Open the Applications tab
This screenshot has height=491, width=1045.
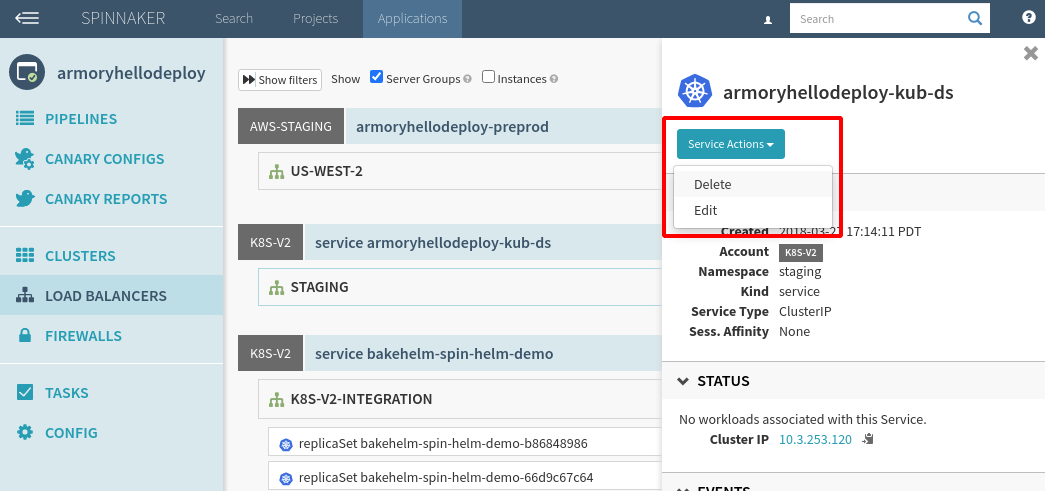tap(412, 18)
